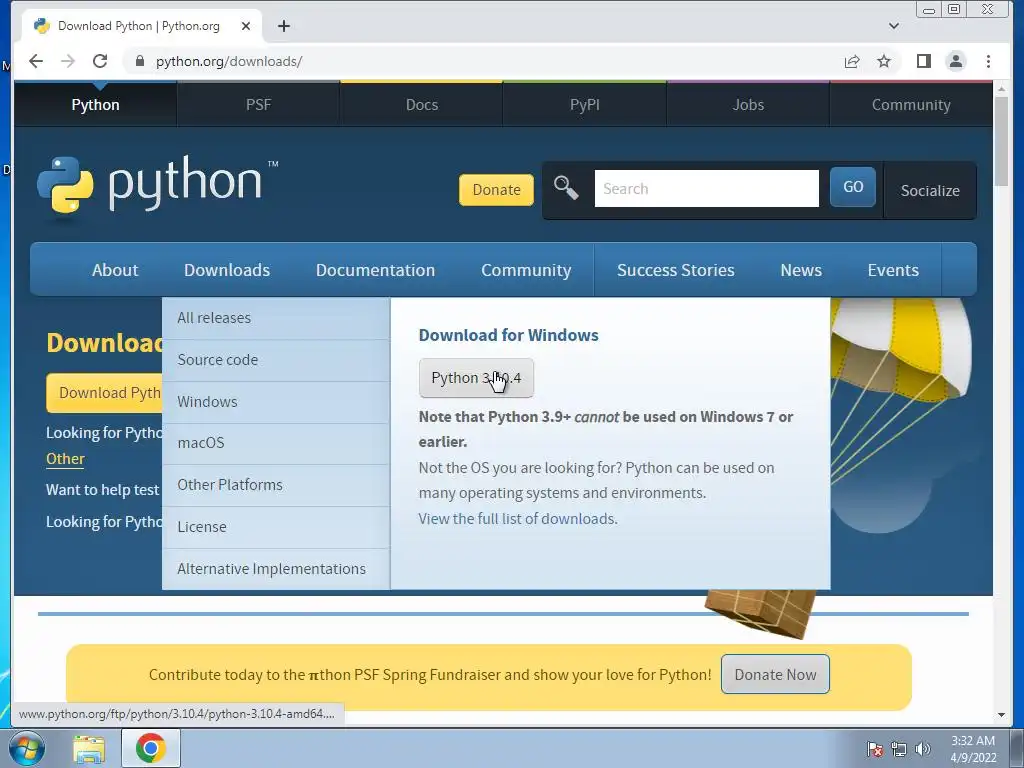Viewport: 1024px width, 768px height.
Task: Click the address bar URL
Action: point(229,61)
